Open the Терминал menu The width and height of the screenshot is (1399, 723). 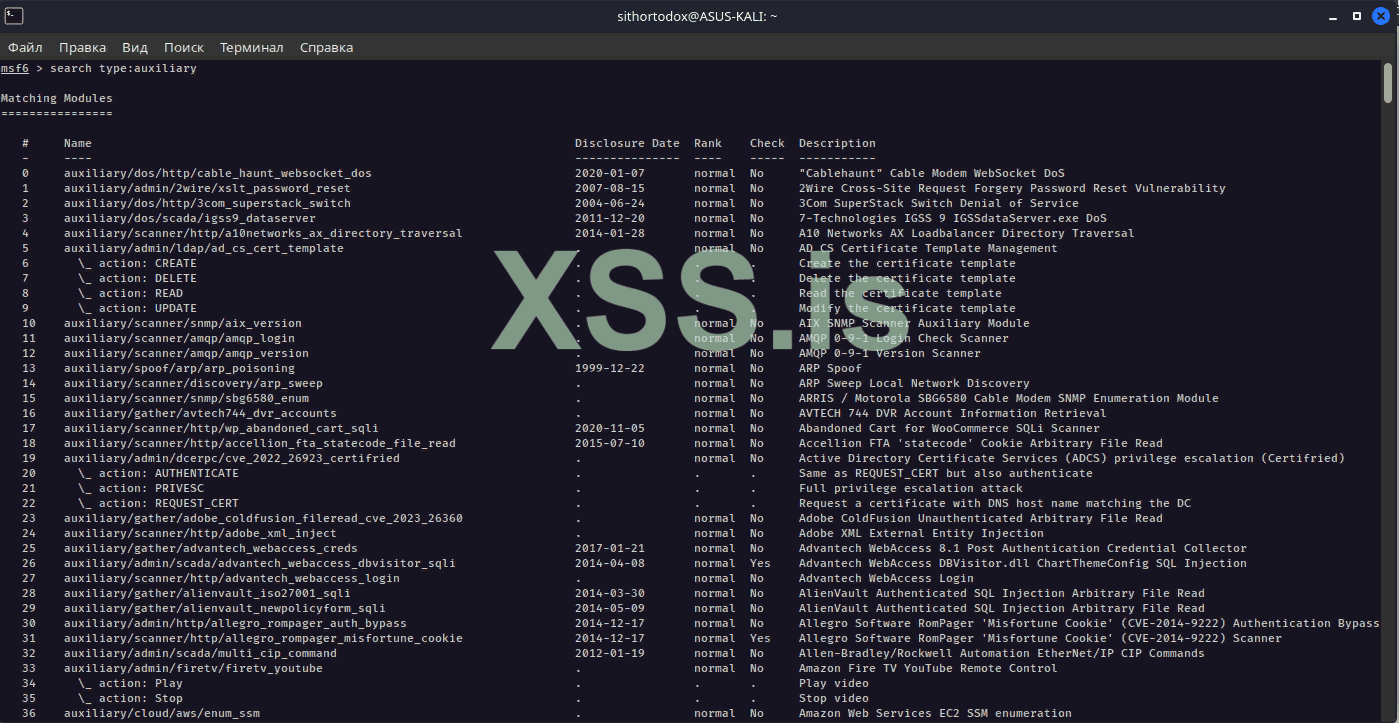252,47
